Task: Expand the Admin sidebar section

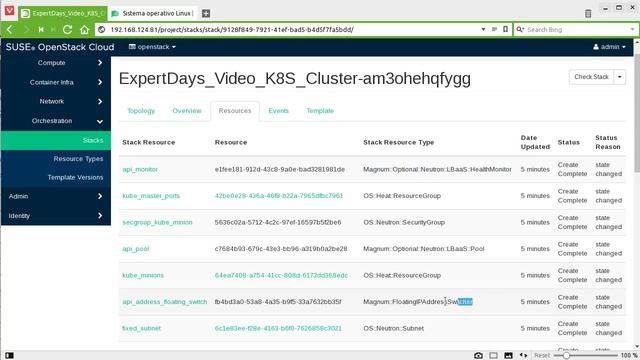Action: click(x=56, y=196)
